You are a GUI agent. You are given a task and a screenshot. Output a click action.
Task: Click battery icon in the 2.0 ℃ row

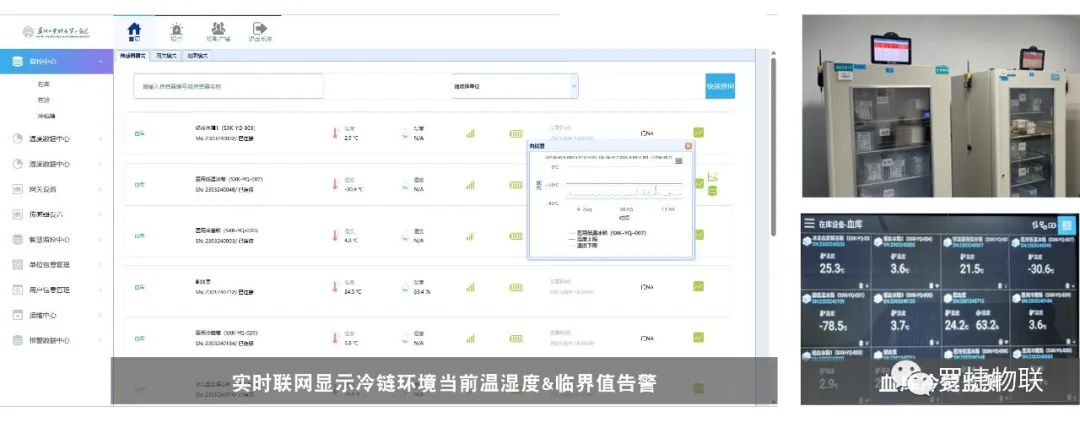tap(516, 134)
